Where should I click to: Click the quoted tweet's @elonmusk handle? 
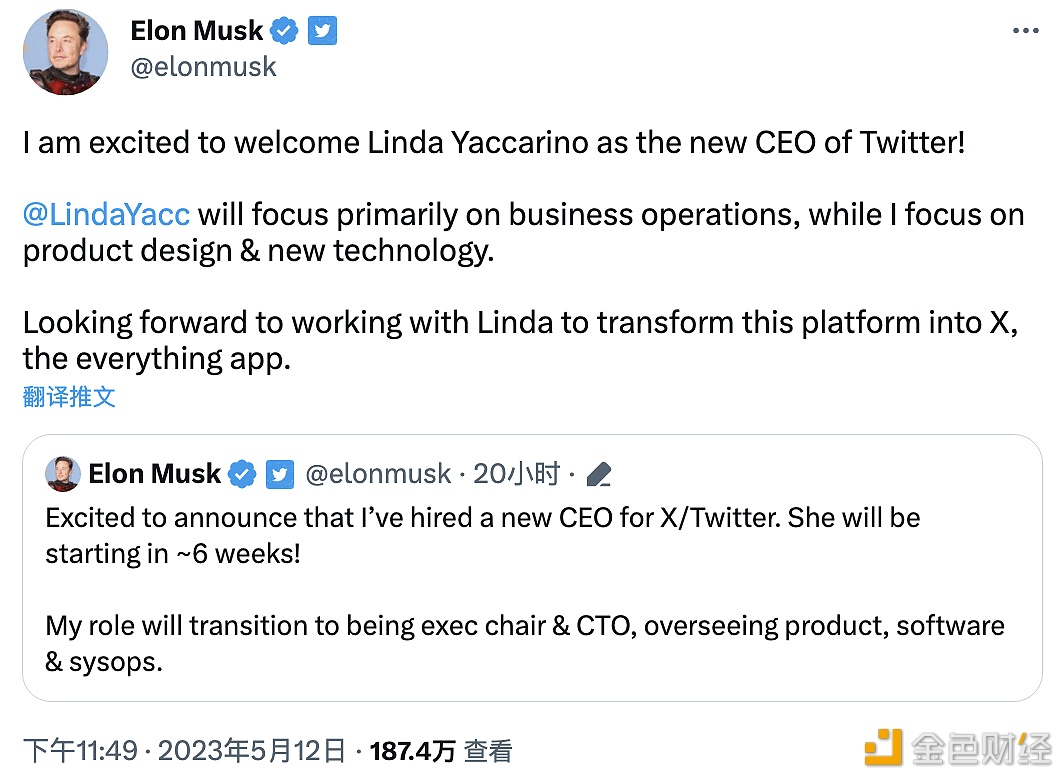[378, 474]
